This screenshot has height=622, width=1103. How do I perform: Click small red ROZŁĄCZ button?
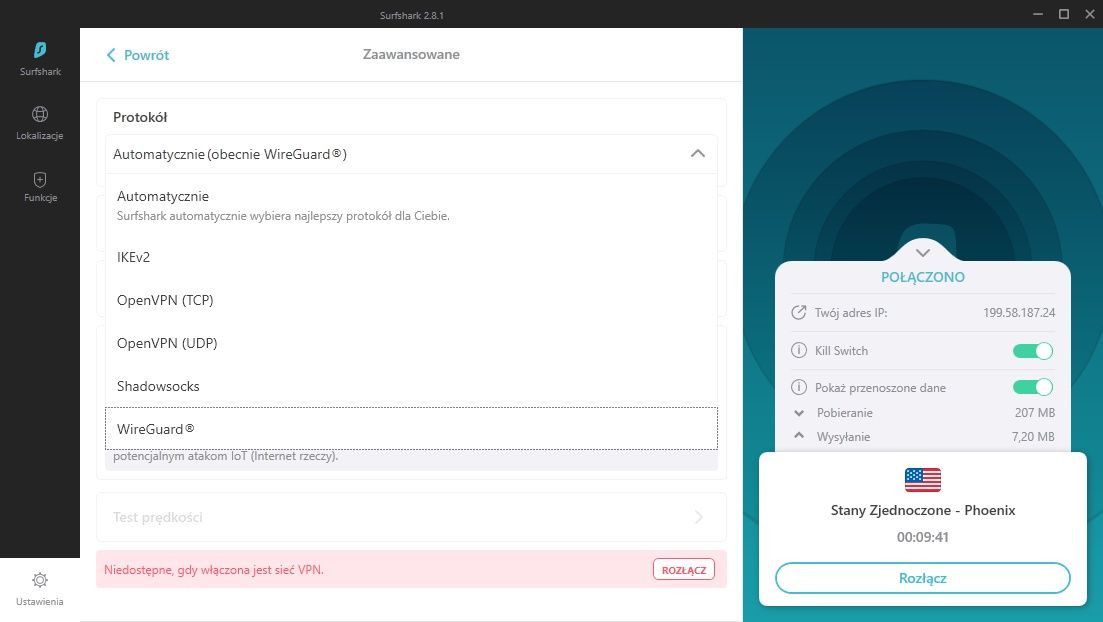click(x=684, y=570)
